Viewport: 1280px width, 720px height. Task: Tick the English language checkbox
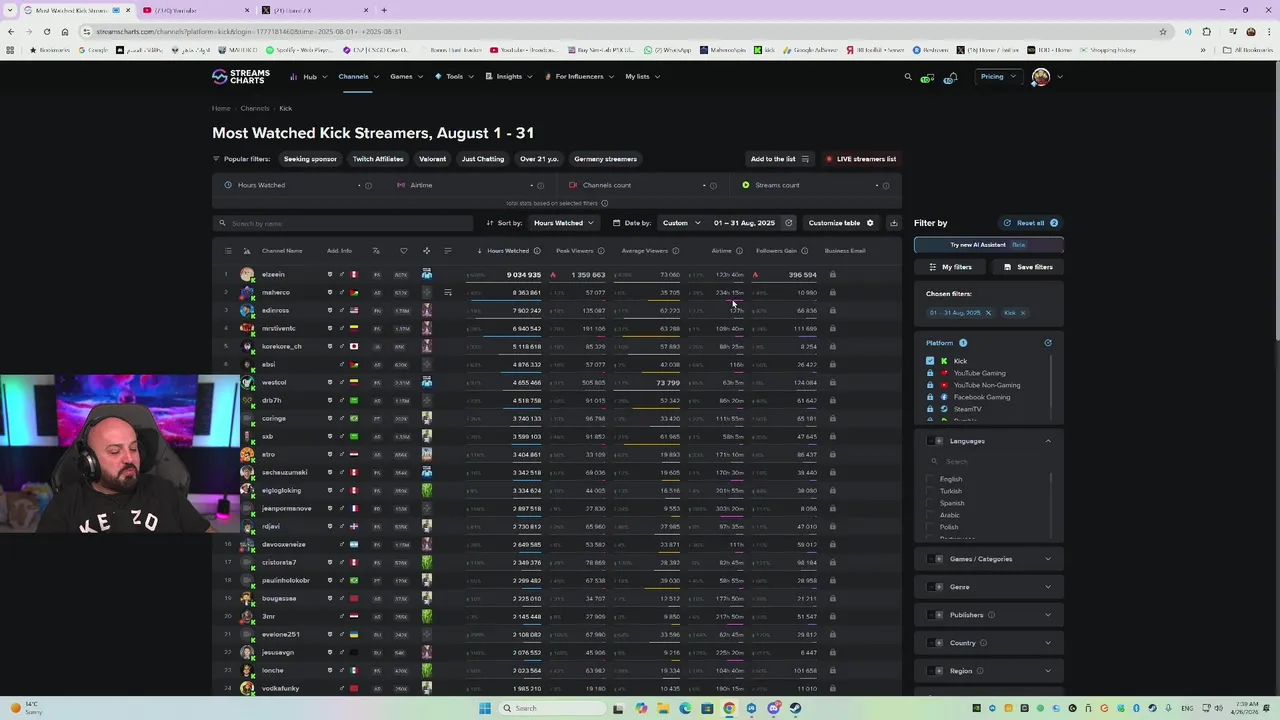(931, 479)
